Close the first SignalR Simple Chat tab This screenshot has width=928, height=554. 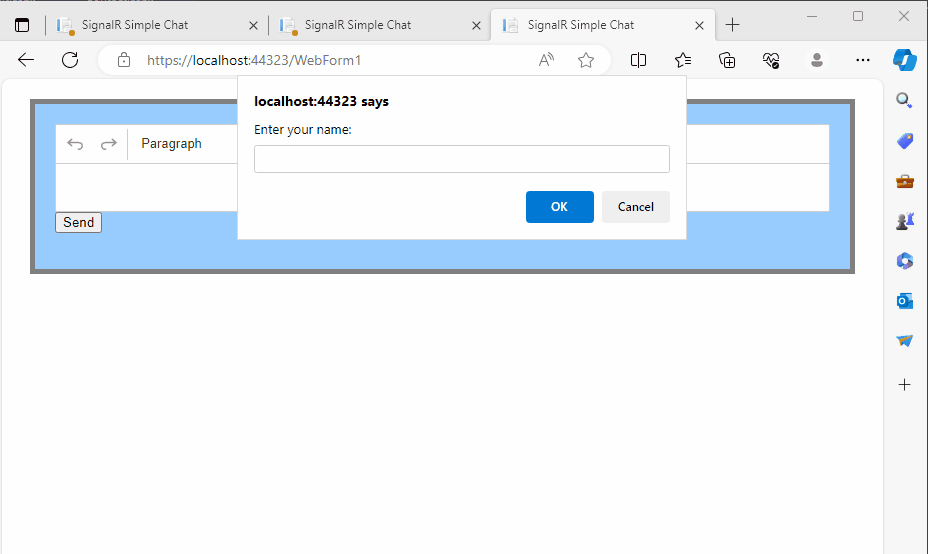pos(253,25)
